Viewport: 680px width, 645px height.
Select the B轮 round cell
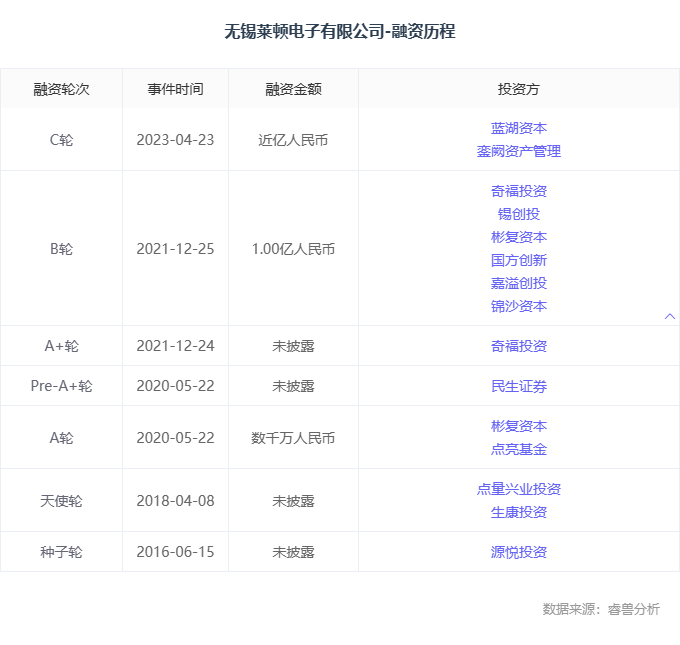62,249
